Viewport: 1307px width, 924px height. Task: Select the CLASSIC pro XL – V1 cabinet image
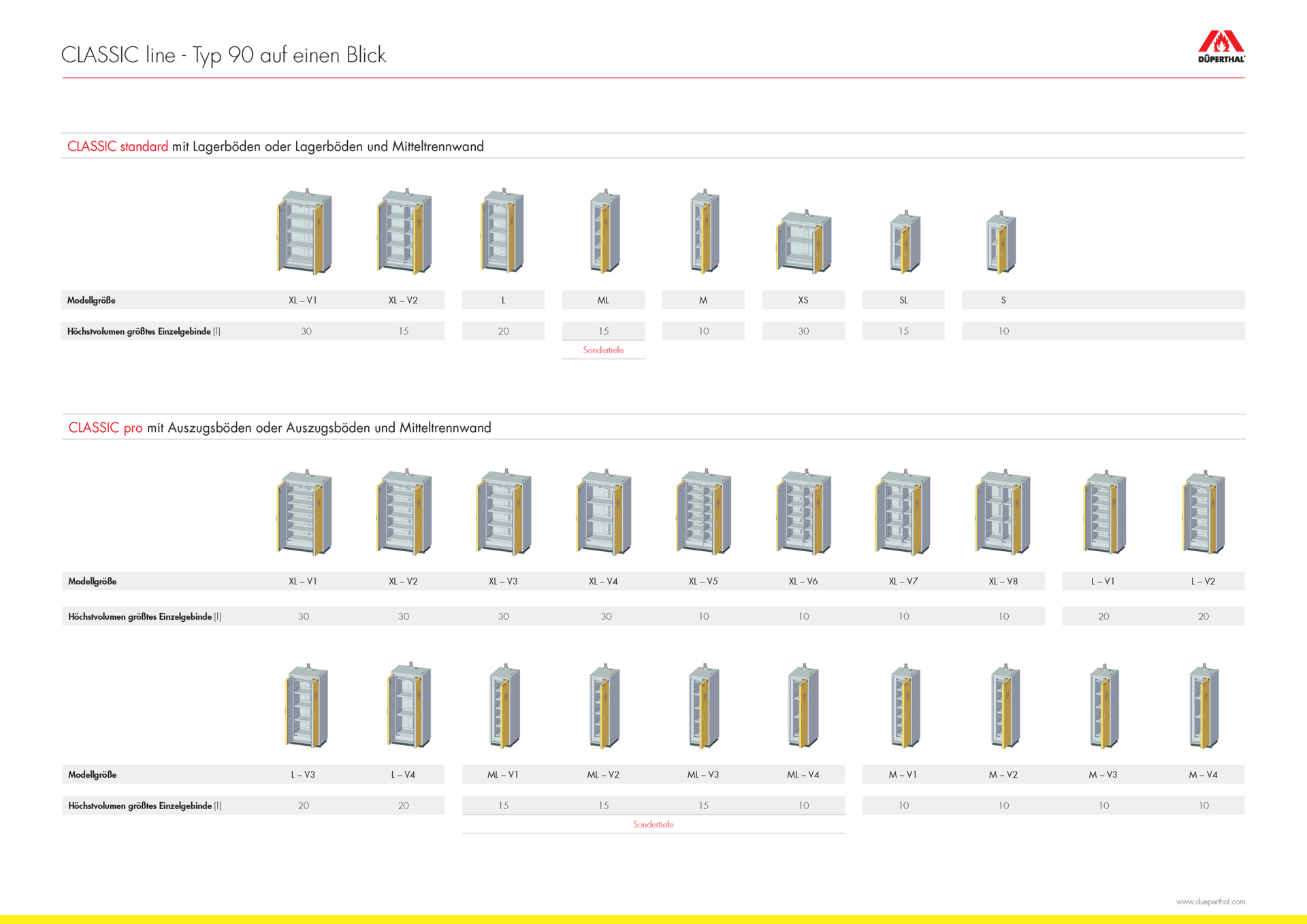tap(304, 512)
